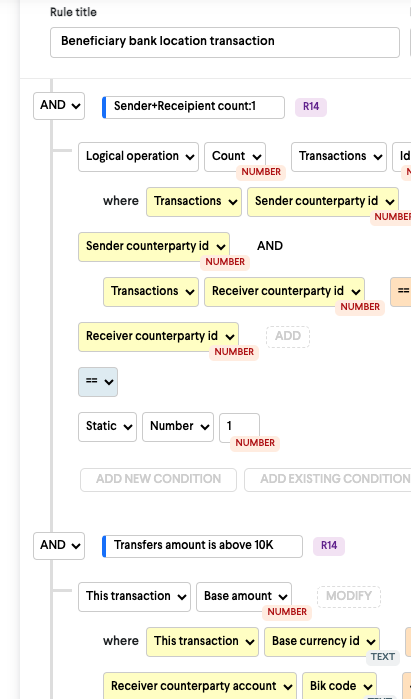The height and width of the screenshot is (699, 411).
Task: Expand the Count dropdown
Action: pyautogui.click(x=235, y=157)
